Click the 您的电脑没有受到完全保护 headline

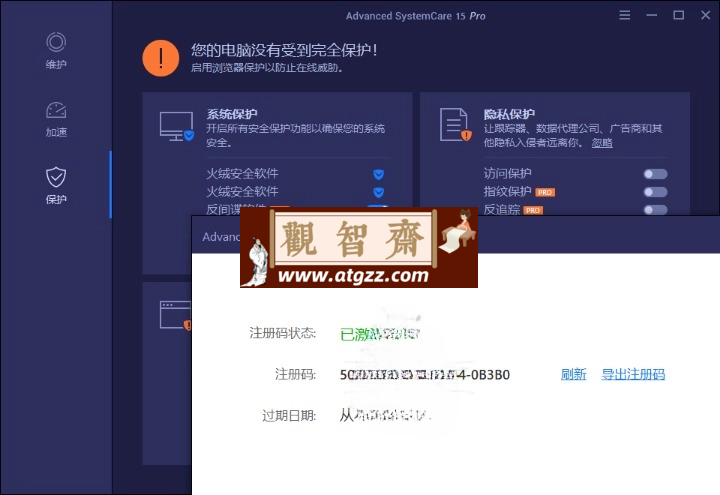(284, 50)
